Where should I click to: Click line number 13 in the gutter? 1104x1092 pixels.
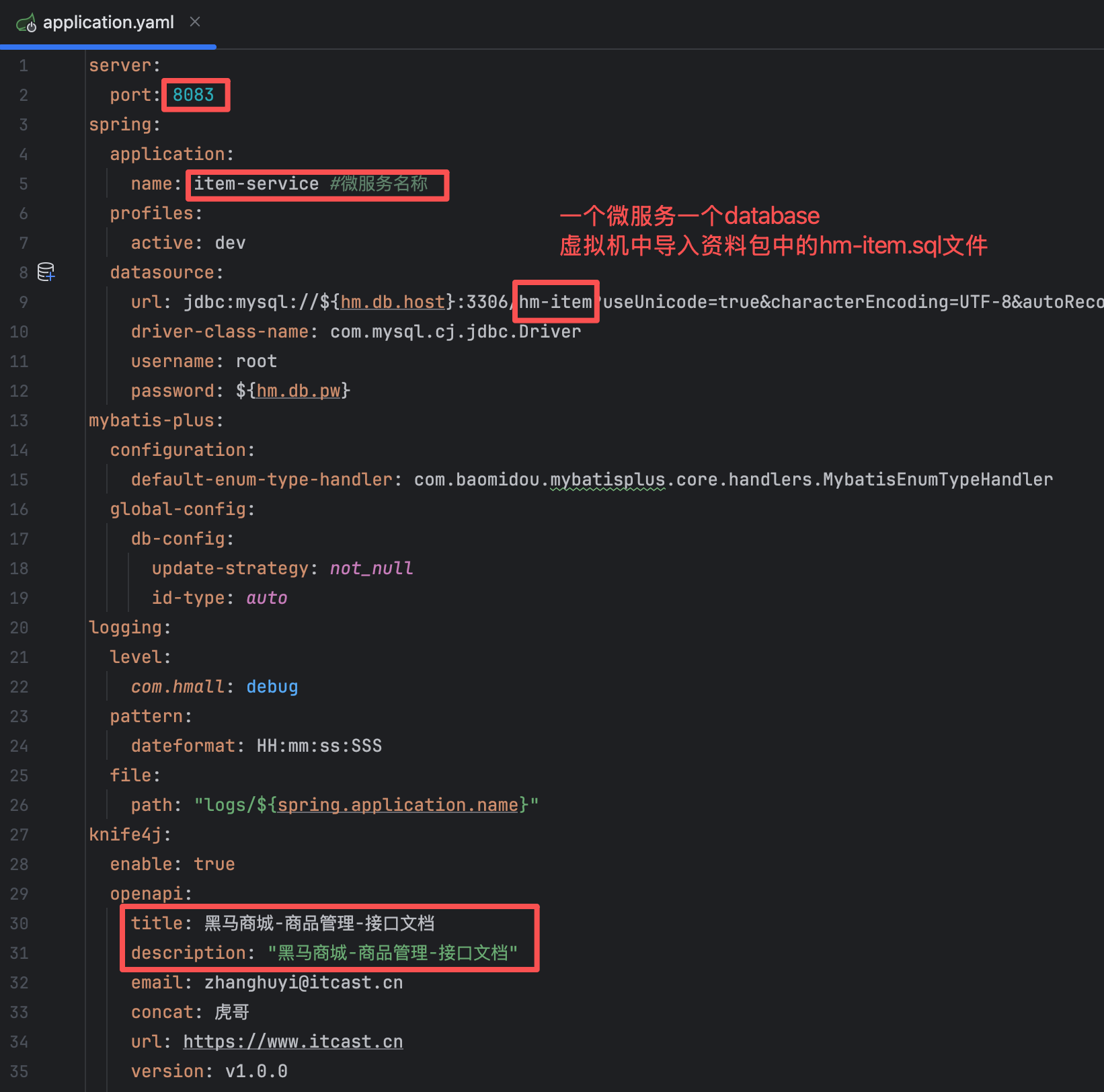tap(19, 420)
